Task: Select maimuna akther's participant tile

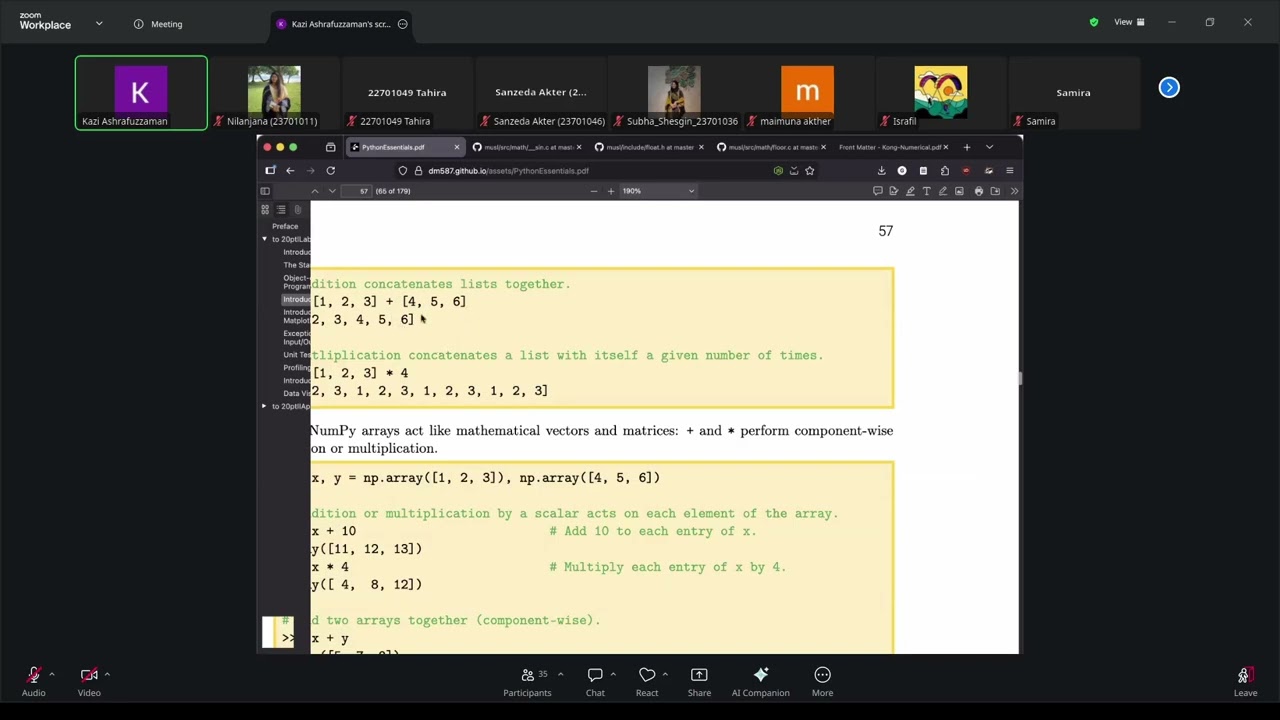Action: (x=807, y=93)
